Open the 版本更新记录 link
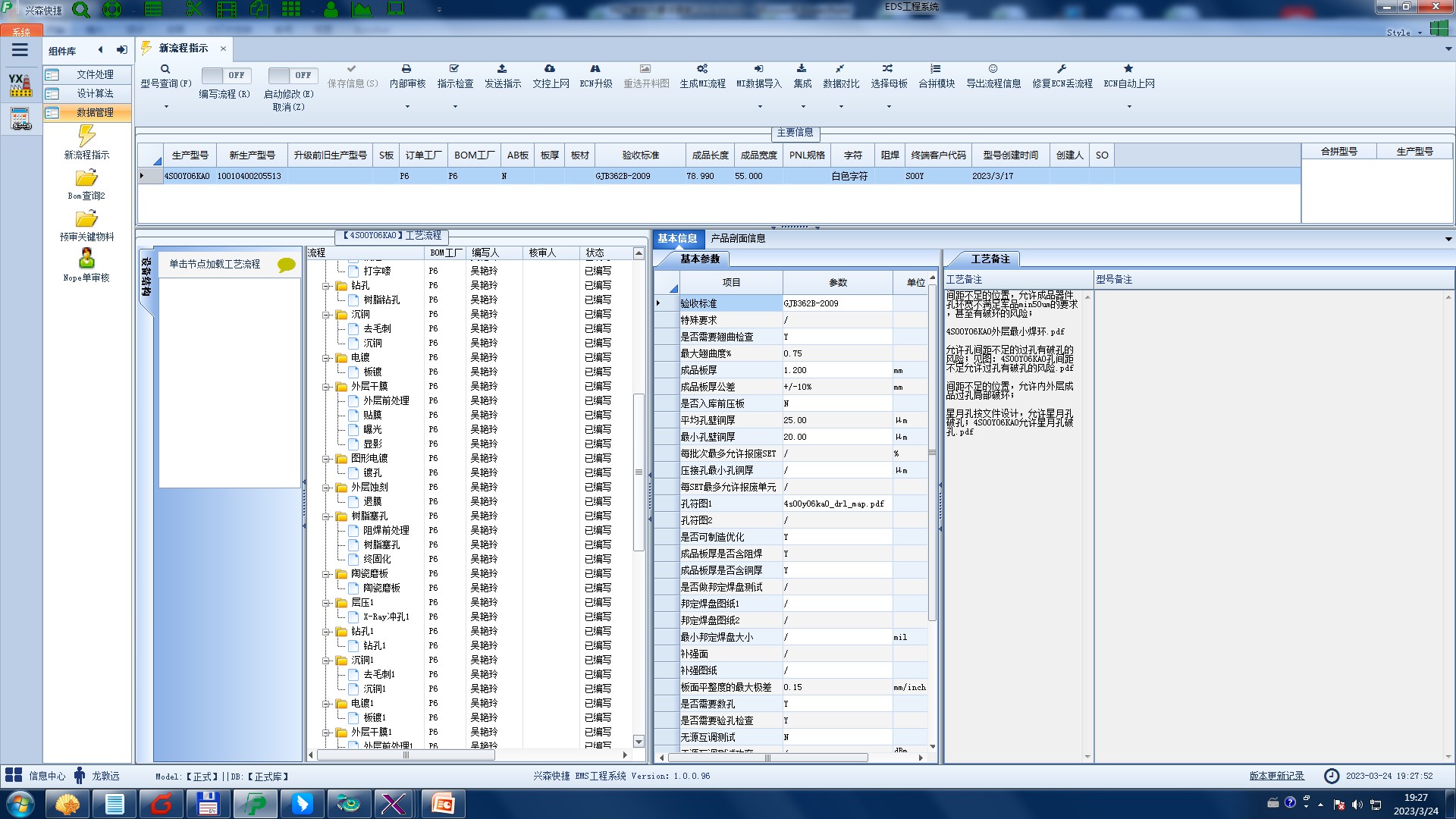Screen dimensions: 1456x819 coord(1276,776)
